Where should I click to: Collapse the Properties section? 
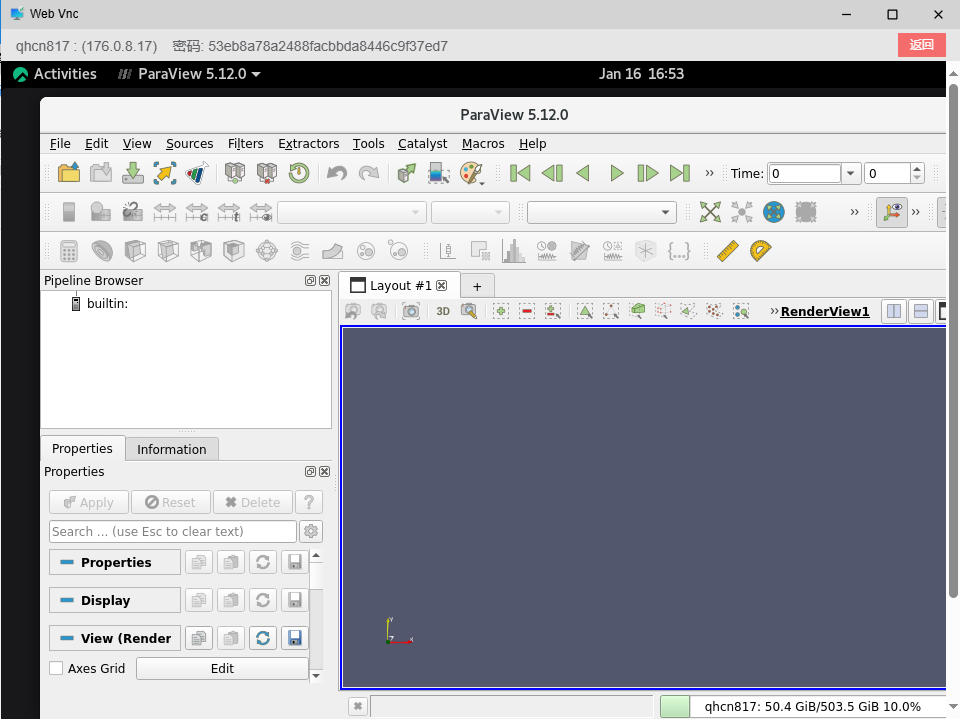pos(115,562)
